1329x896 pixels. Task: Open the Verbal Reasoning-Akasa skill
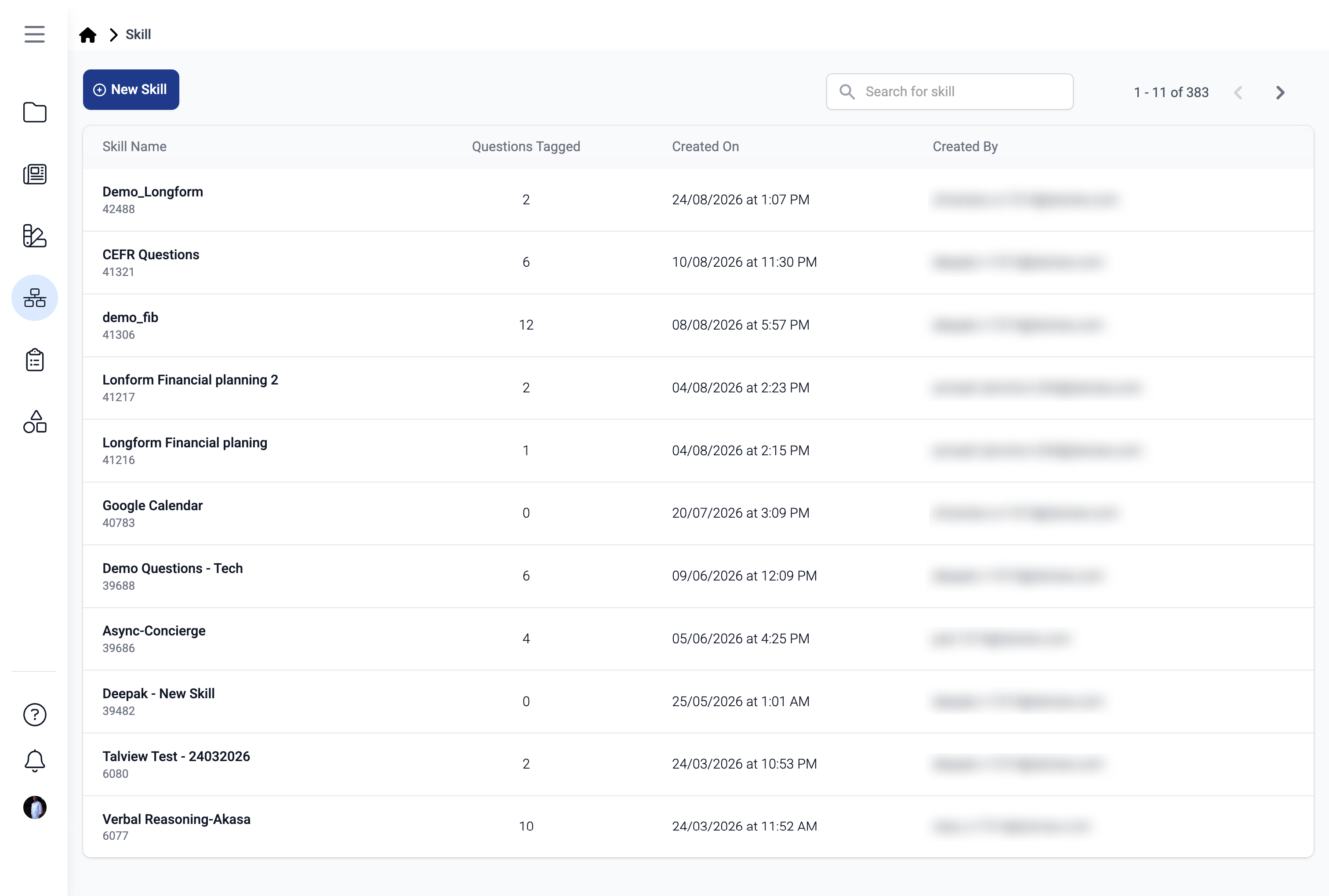tap(176, 819)
